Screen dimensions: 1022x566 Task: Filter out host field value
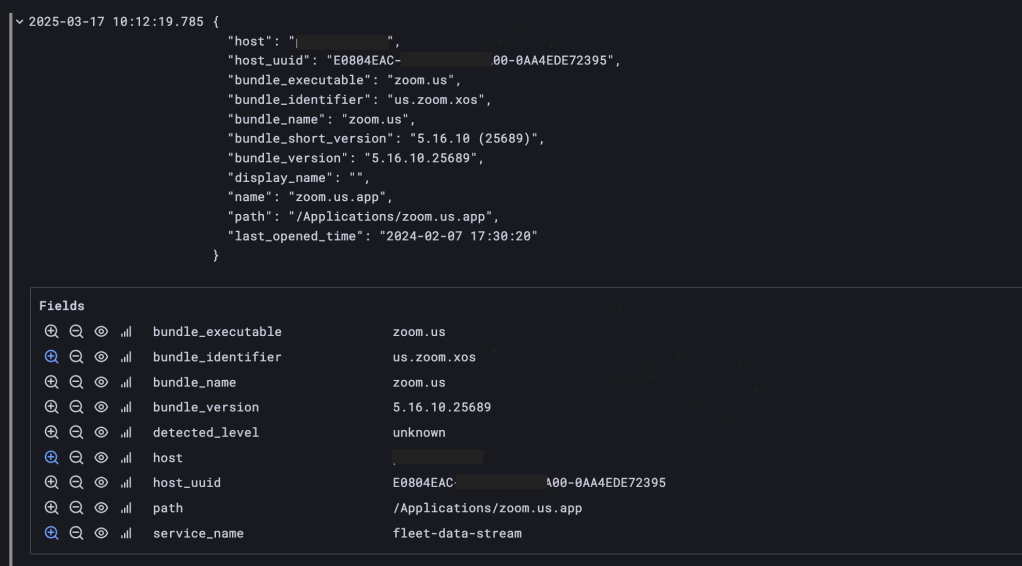point(76,458)
